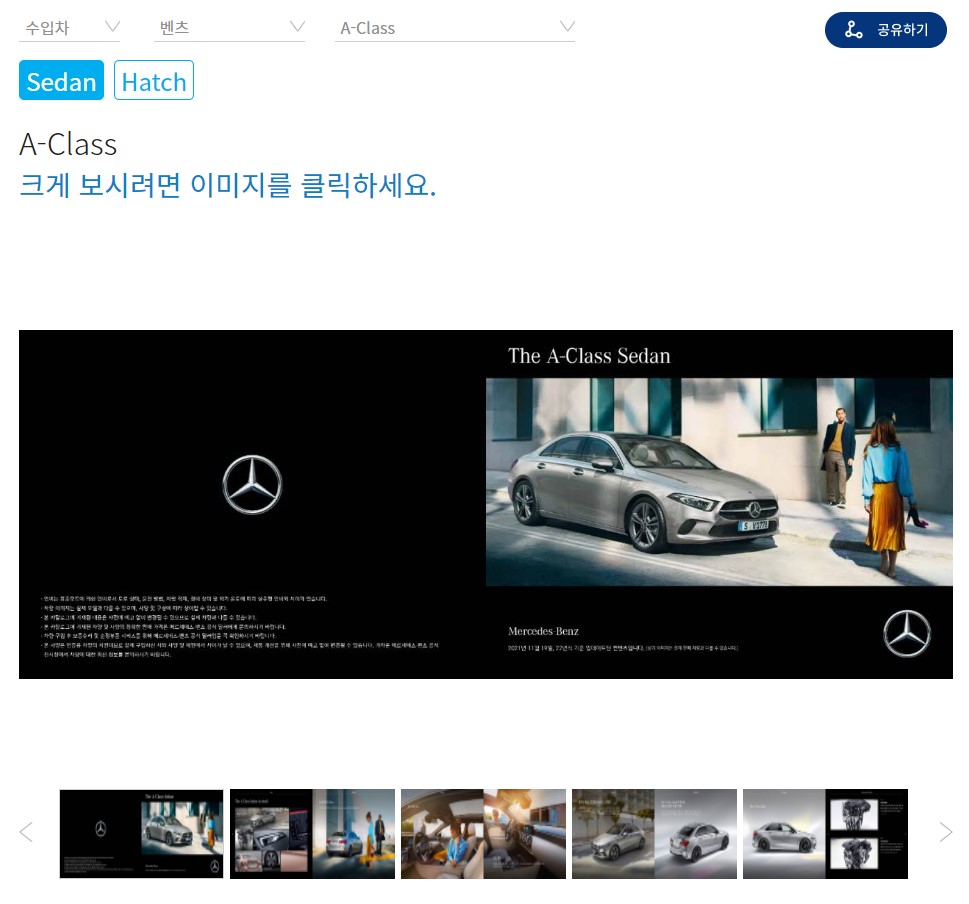
Task: Select the fifth thumbnail showing engine photos
Action: pos(825,834)
